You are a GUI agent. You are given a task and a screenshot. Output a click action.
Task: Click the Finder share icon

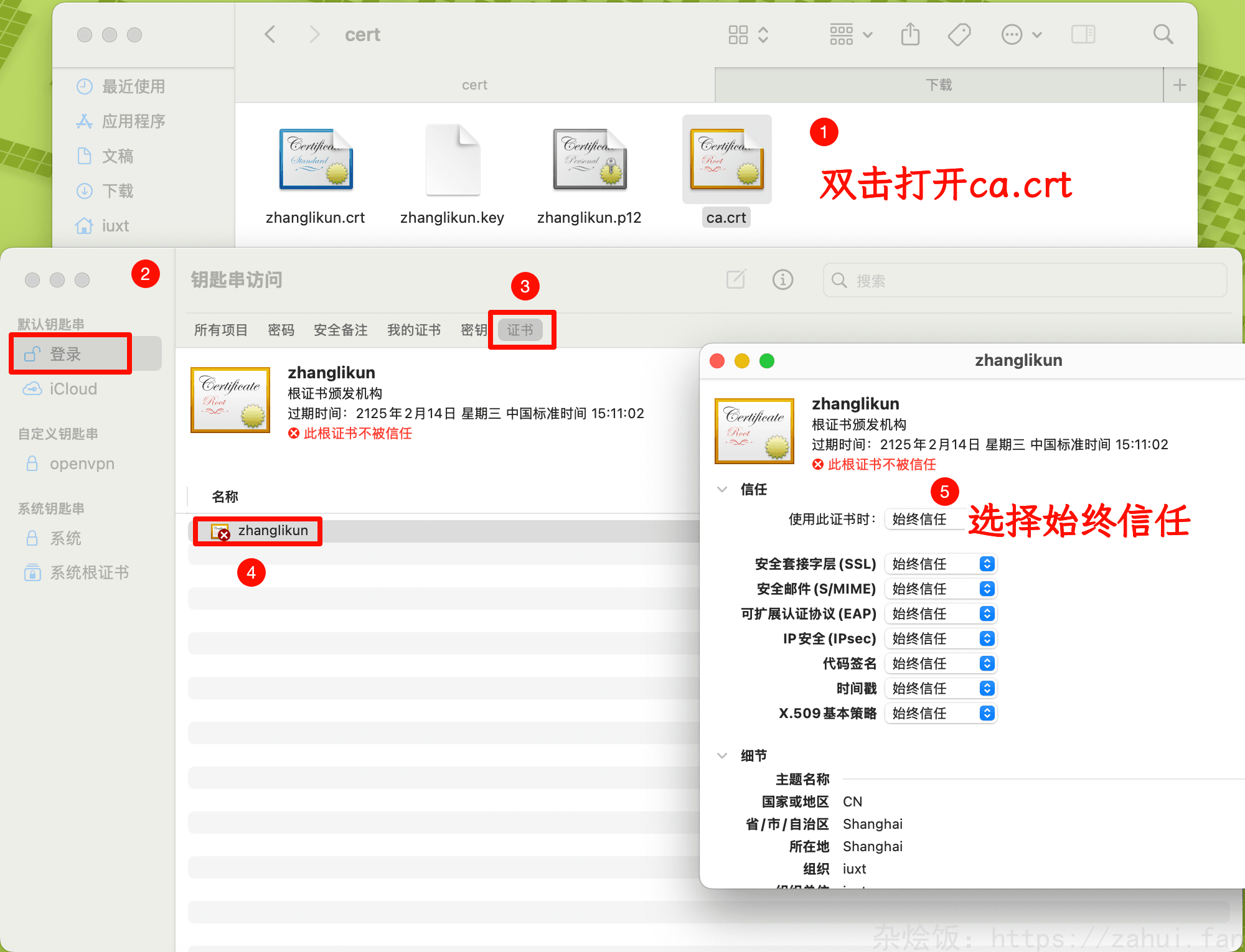tap(910, 34)
